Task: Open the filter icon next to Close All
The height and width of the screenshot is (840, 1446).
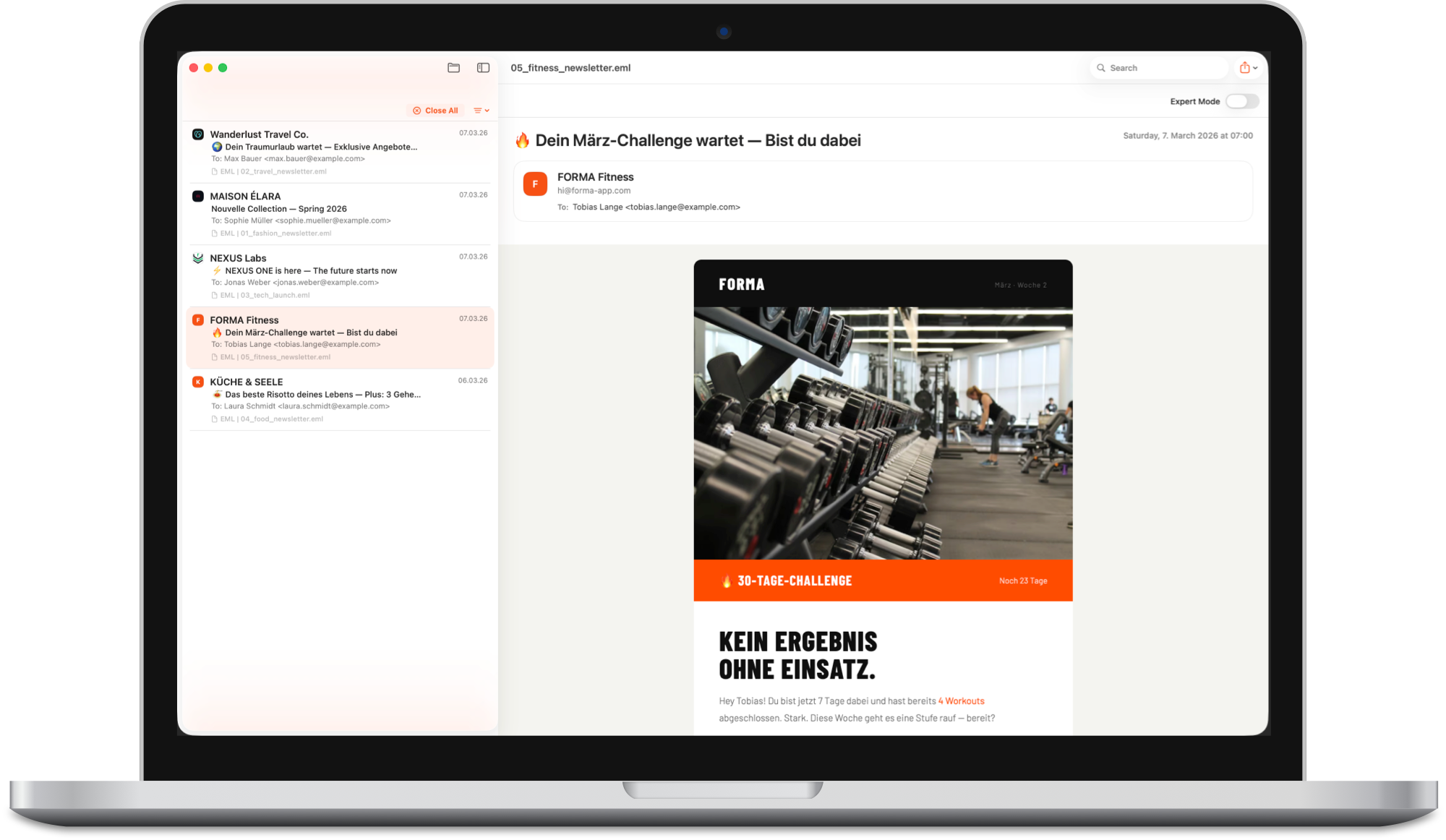Action: coord(478,110)
